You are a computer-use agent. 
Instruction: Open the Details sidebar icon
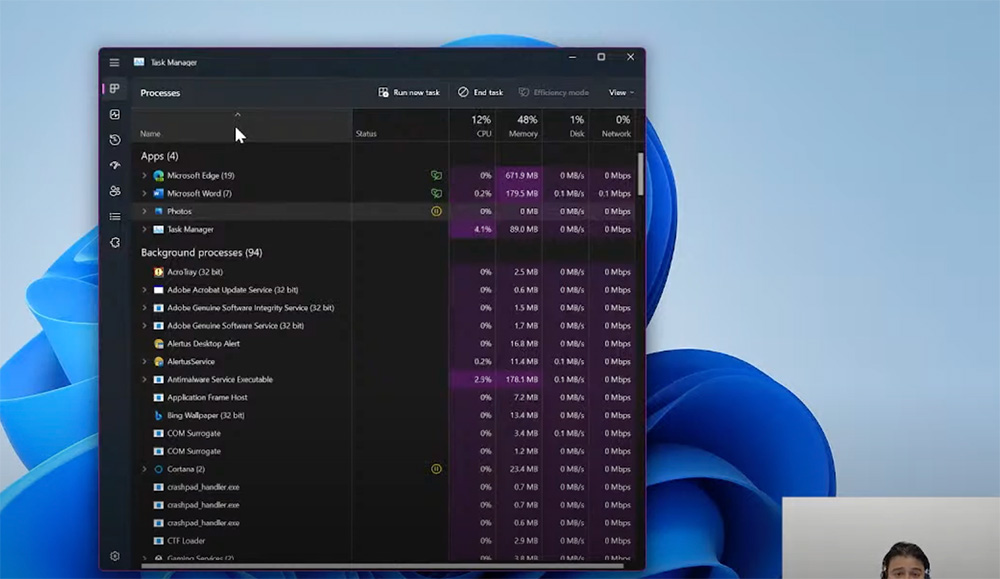coord(115,217)
